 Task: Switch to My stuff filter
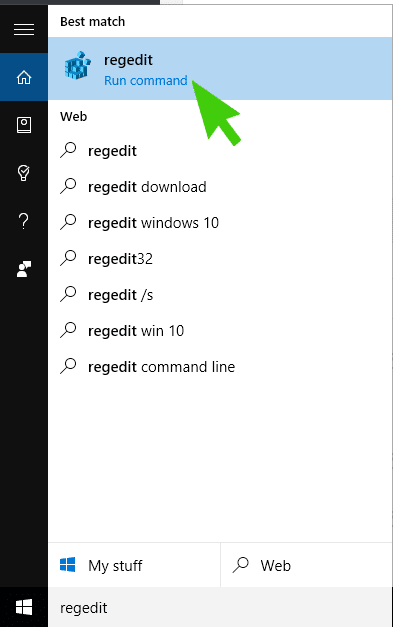[134, 565]
